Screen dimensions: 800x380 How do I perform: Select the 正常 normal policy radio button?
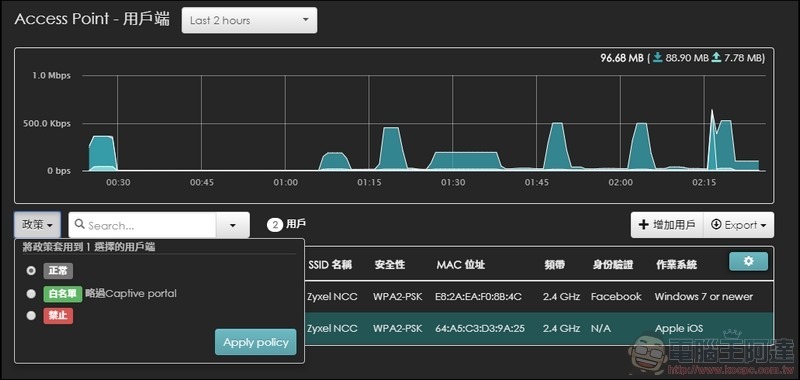point(31,270)
